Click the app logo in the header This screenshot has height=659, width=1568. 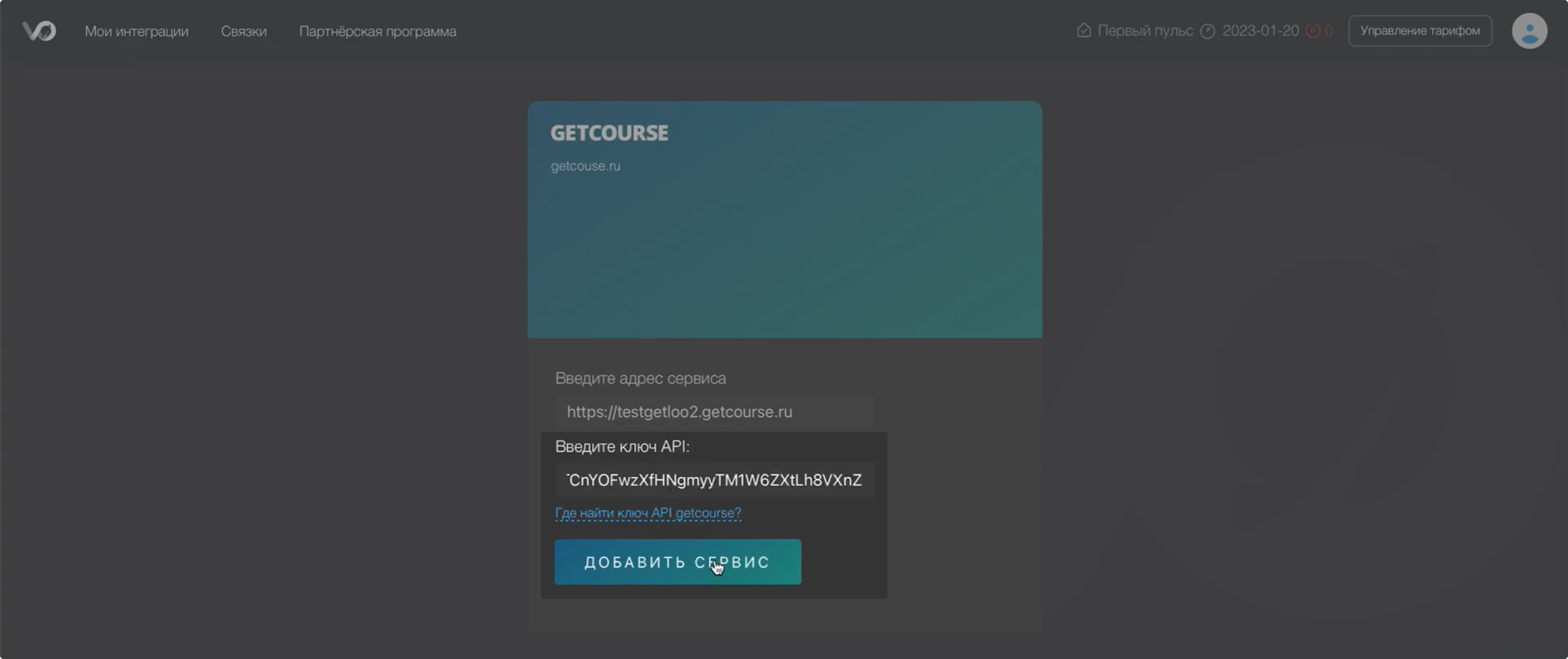[x=39, y=31]
